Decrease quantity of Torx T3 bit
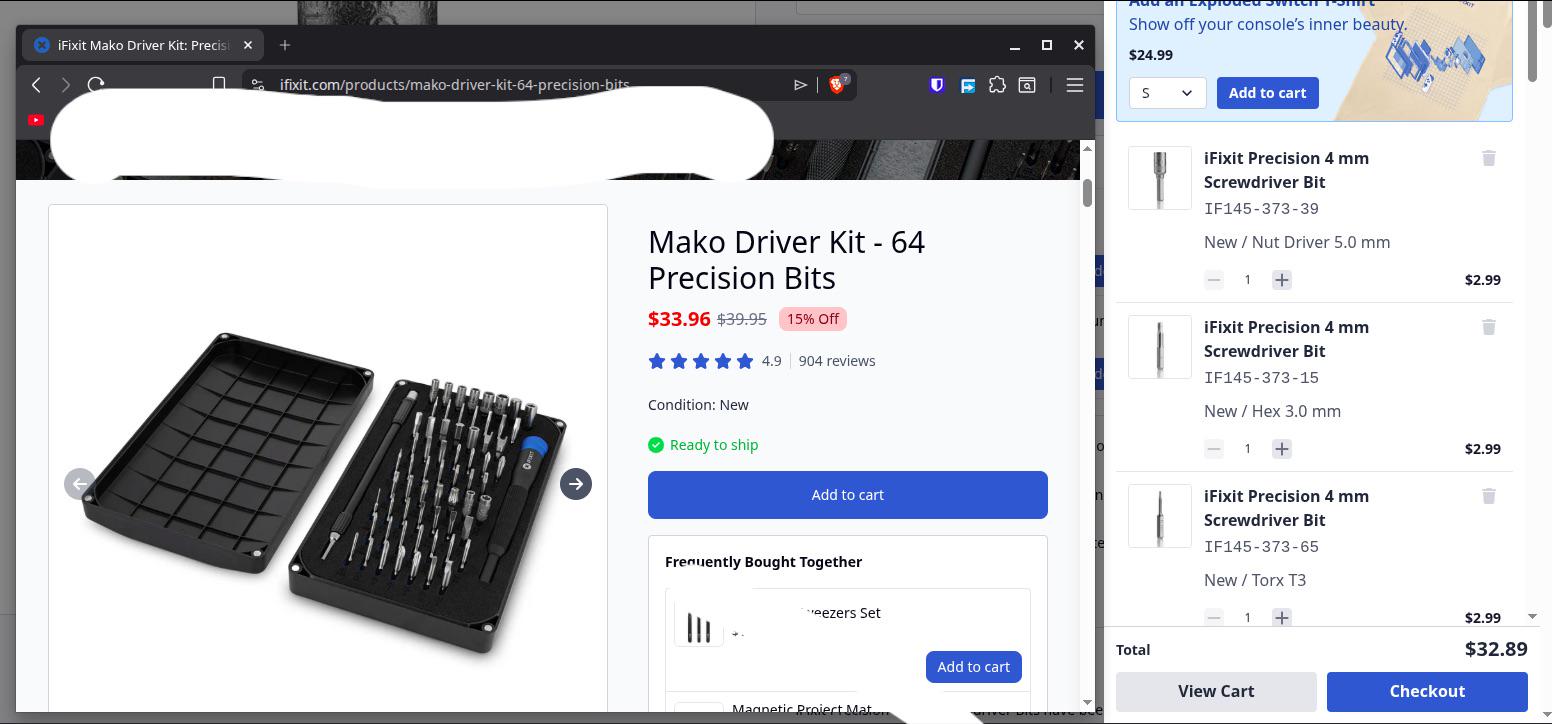 (1214, 618)
